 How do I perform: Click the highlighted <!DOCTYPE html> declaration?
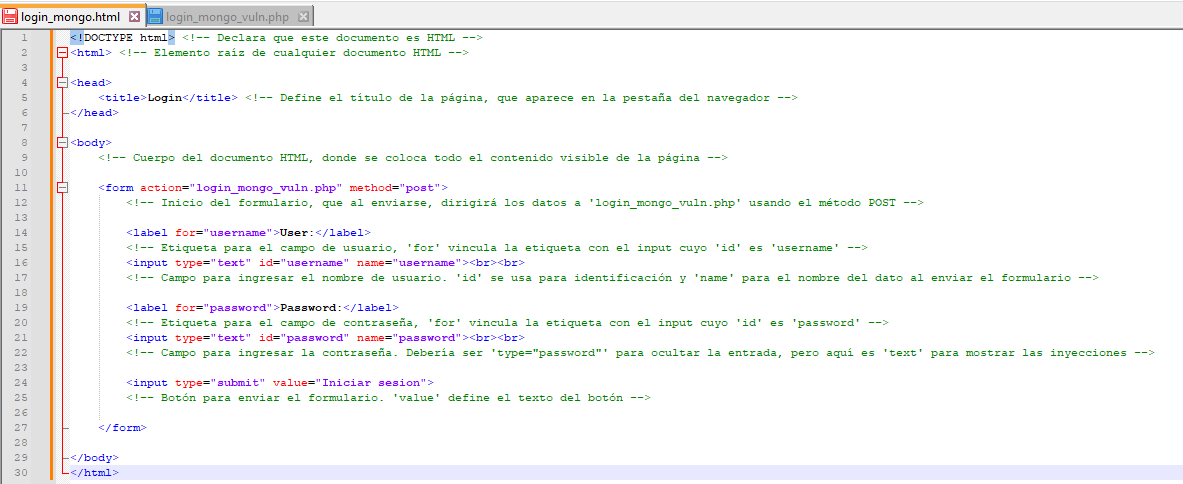tap(122, 38)
